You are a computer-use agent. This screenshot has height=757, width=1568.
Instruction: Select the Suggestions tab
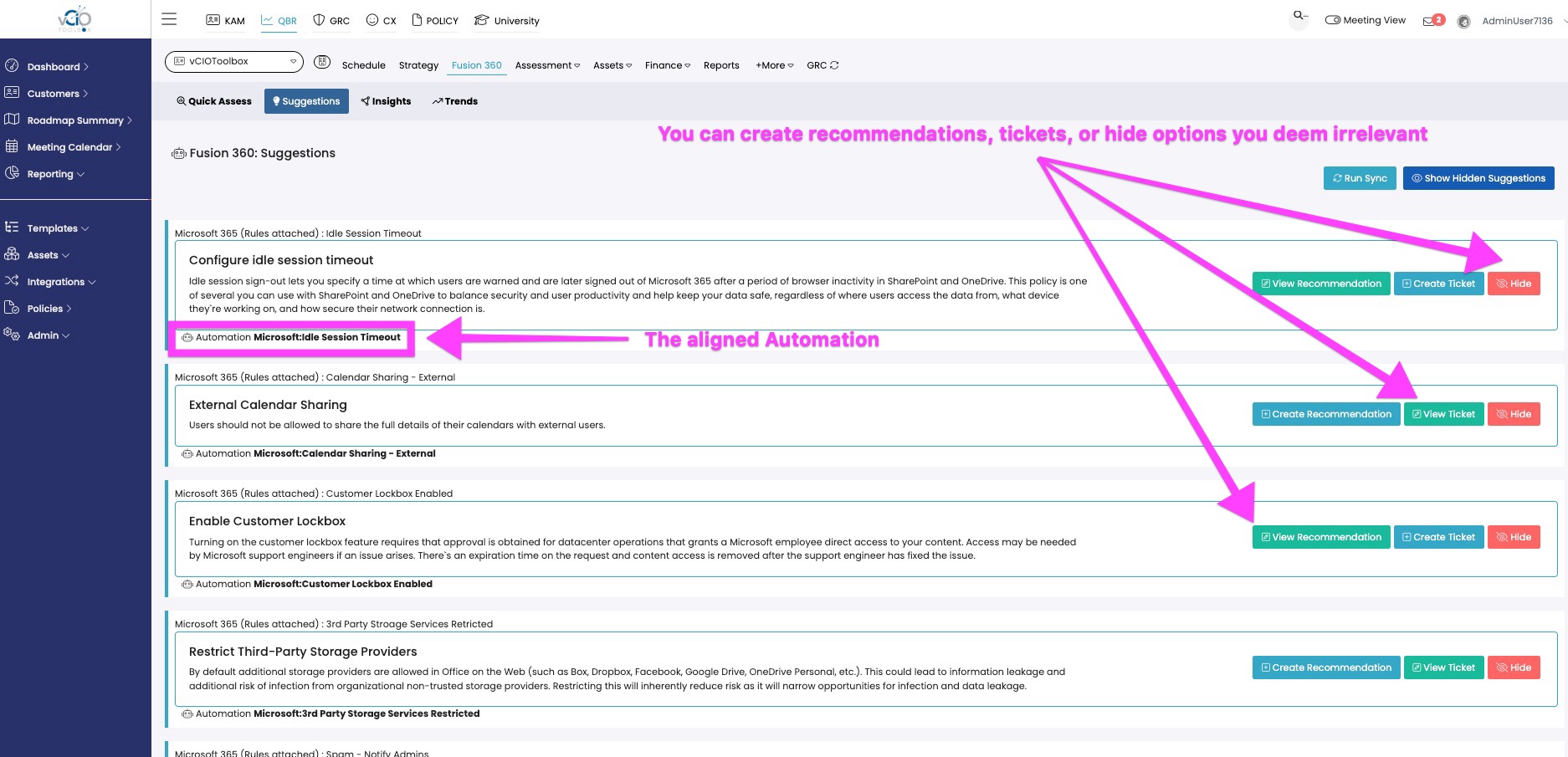(x=306, y=101)
